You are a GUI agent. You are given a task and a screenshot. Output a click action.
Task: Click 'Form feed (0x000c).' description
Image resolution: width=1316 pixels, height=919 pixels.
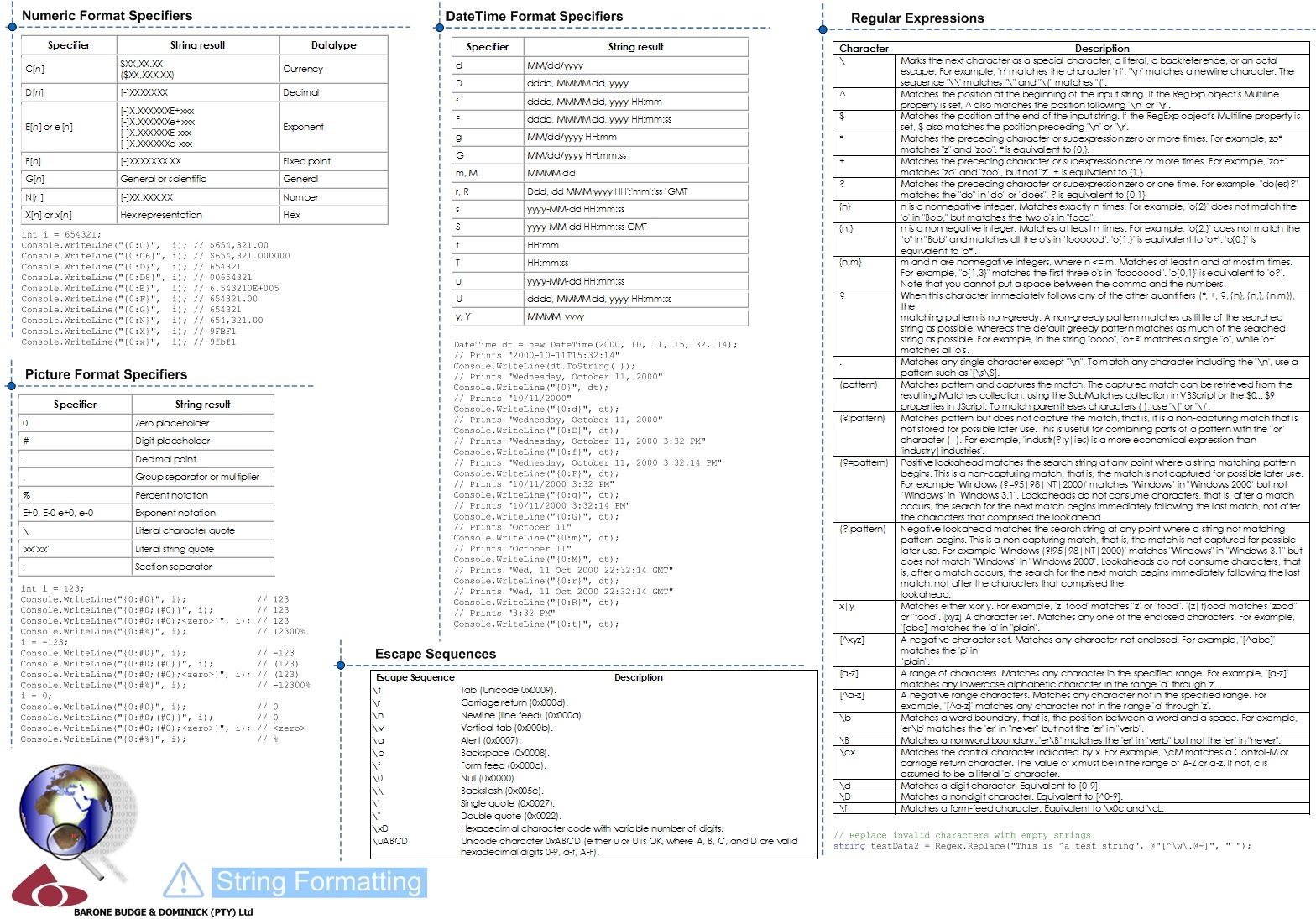click(504, 765)
